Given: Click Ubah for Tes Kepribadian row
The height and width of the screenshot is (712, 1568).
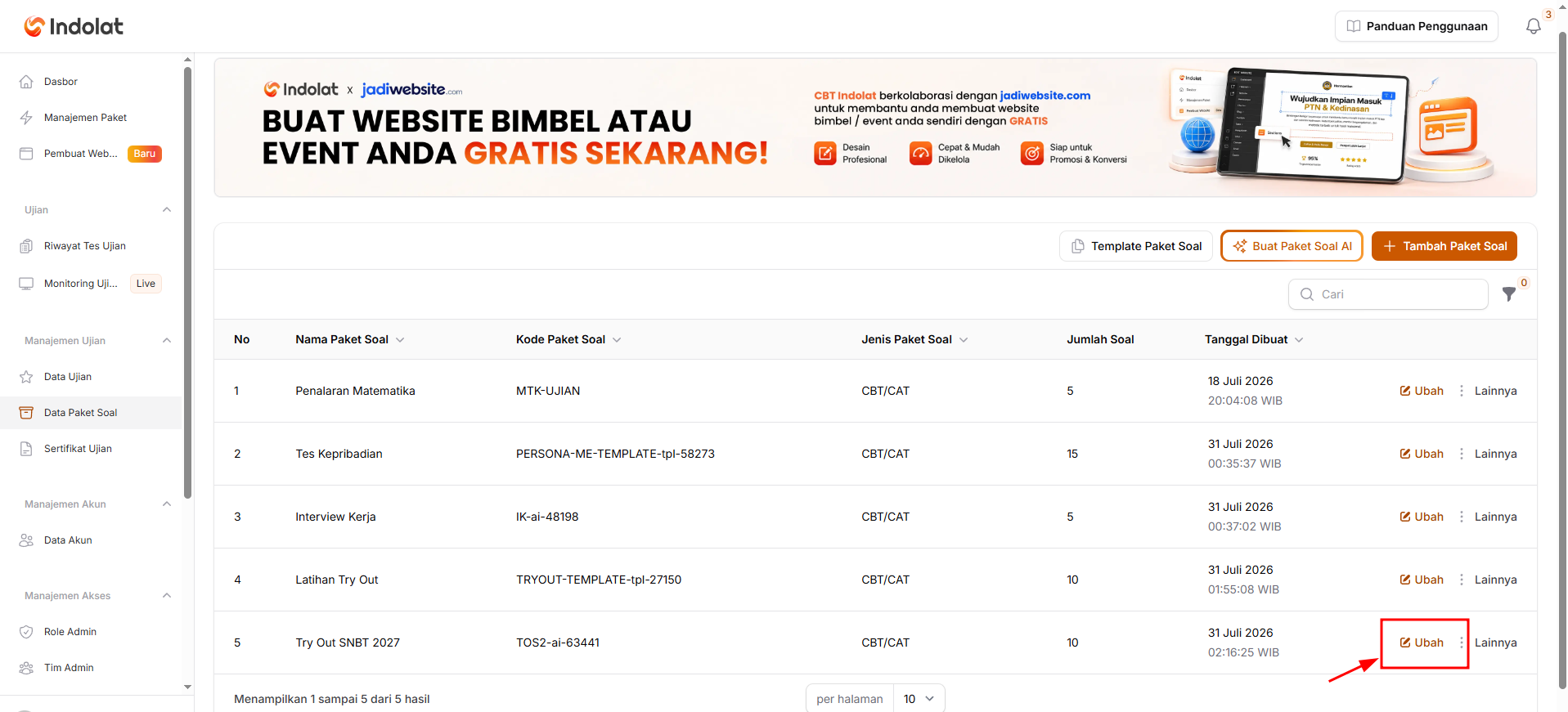Looking at the screenshot, I should [1422, 454].
